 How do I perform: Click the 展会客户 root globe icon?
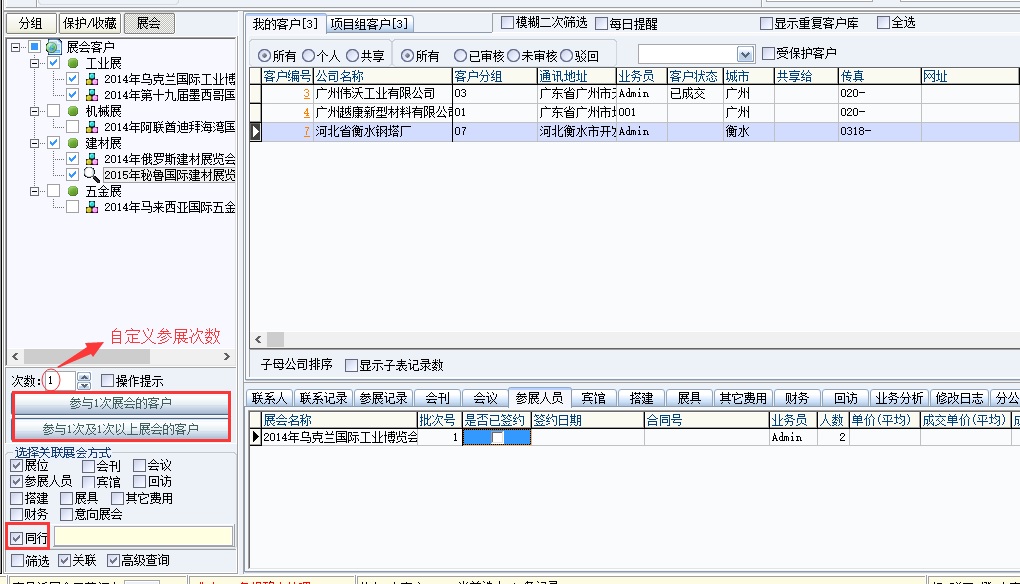pos(53,47)
